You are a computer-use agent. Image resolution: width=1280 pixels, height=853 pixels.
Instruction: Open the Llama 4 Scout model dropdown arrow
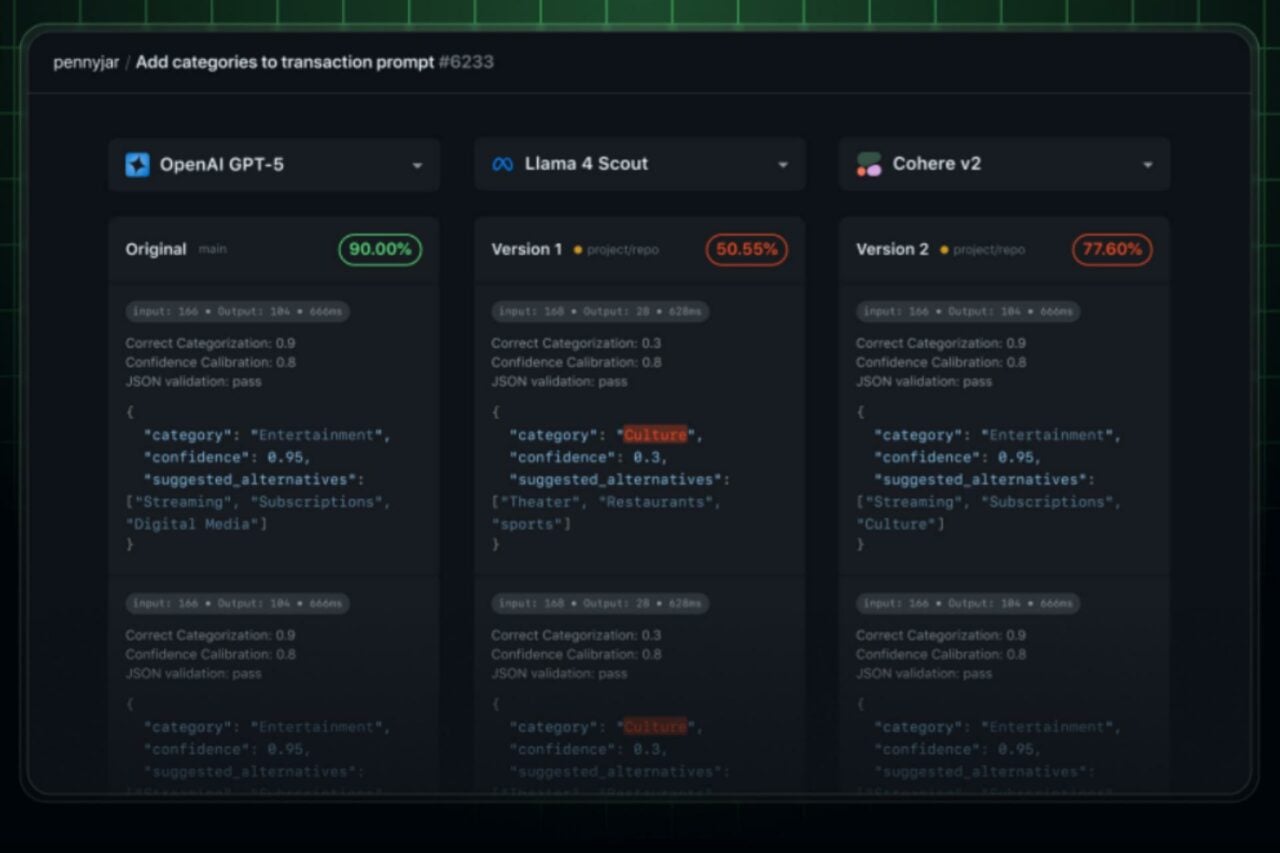tap(783, 165)
